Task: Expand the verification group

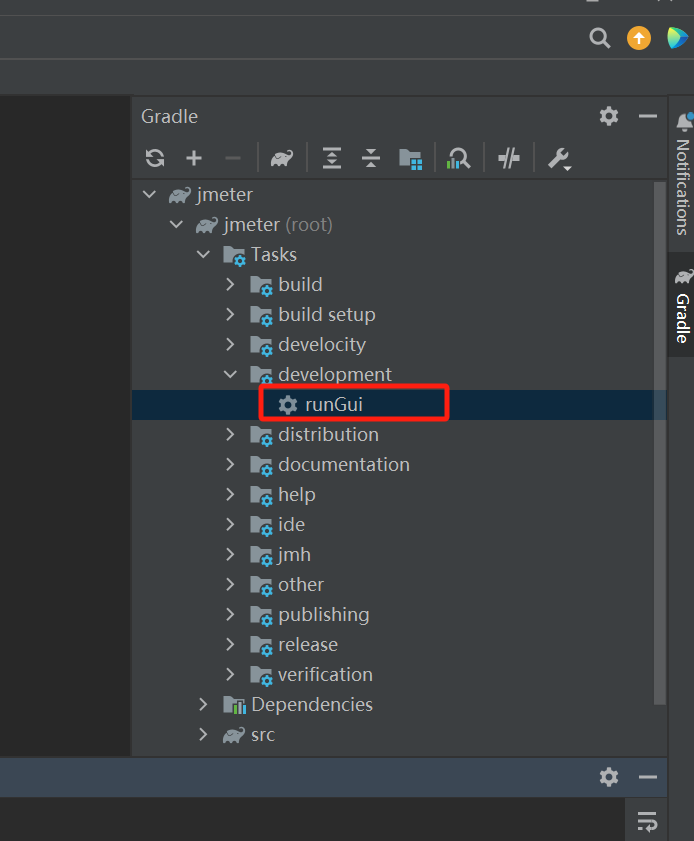Action: 230,675
